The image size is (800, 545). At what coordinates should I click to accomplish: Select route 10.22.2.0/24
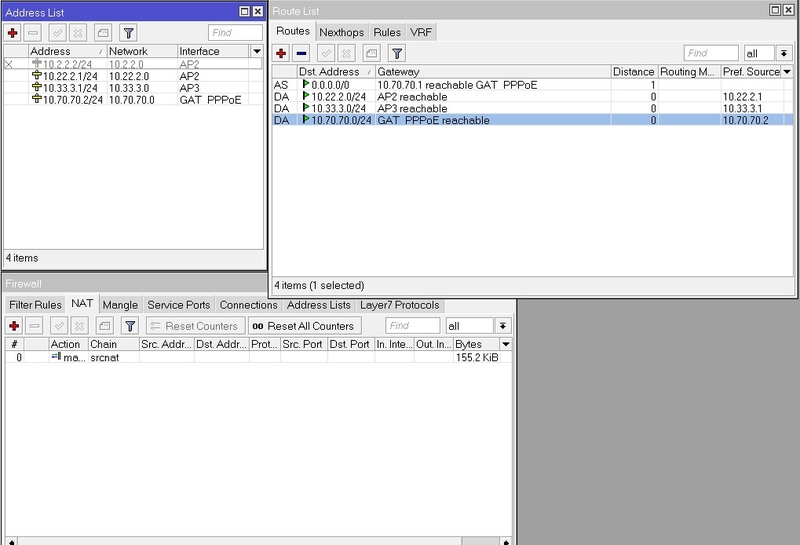pyautogui.click(x=533, y=96)
